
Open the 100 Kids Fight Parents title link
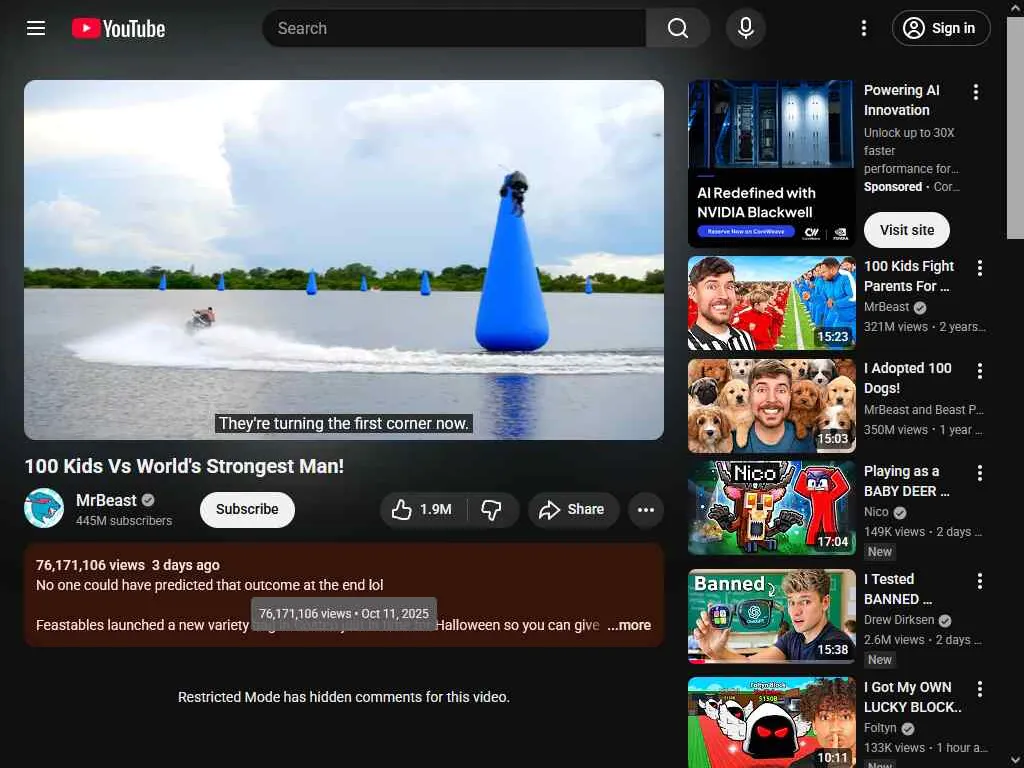click(908, 276)
